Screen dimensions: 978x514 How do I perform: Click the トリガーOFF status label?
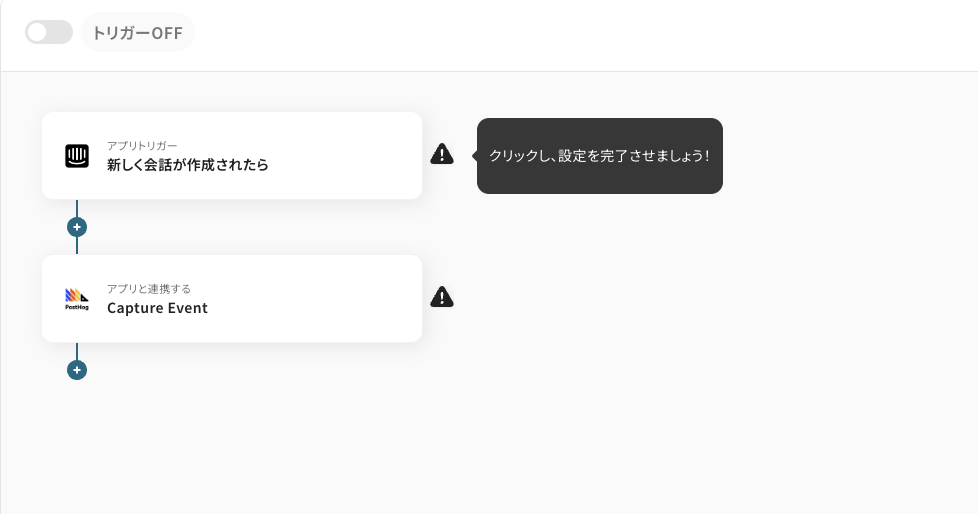(137, 33)
